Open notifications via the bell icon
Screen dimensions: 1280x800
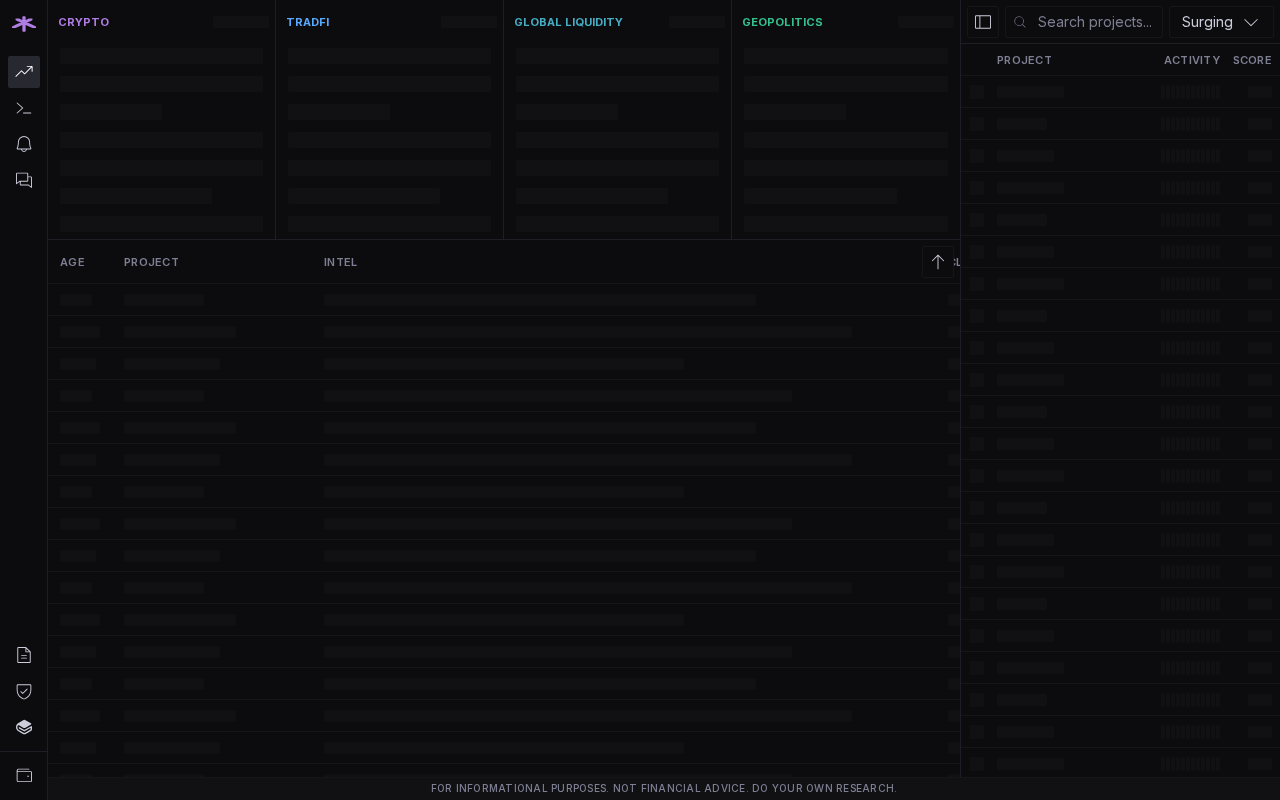click(x=24, y=144)
